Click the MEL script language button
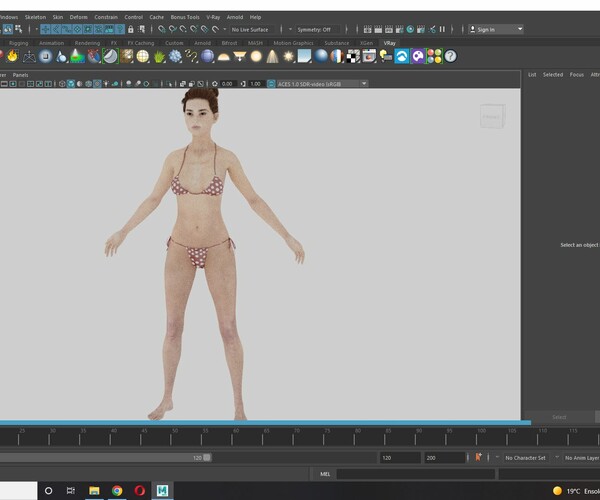The height and width of the screenshot is (500, 600). point(325,474)
